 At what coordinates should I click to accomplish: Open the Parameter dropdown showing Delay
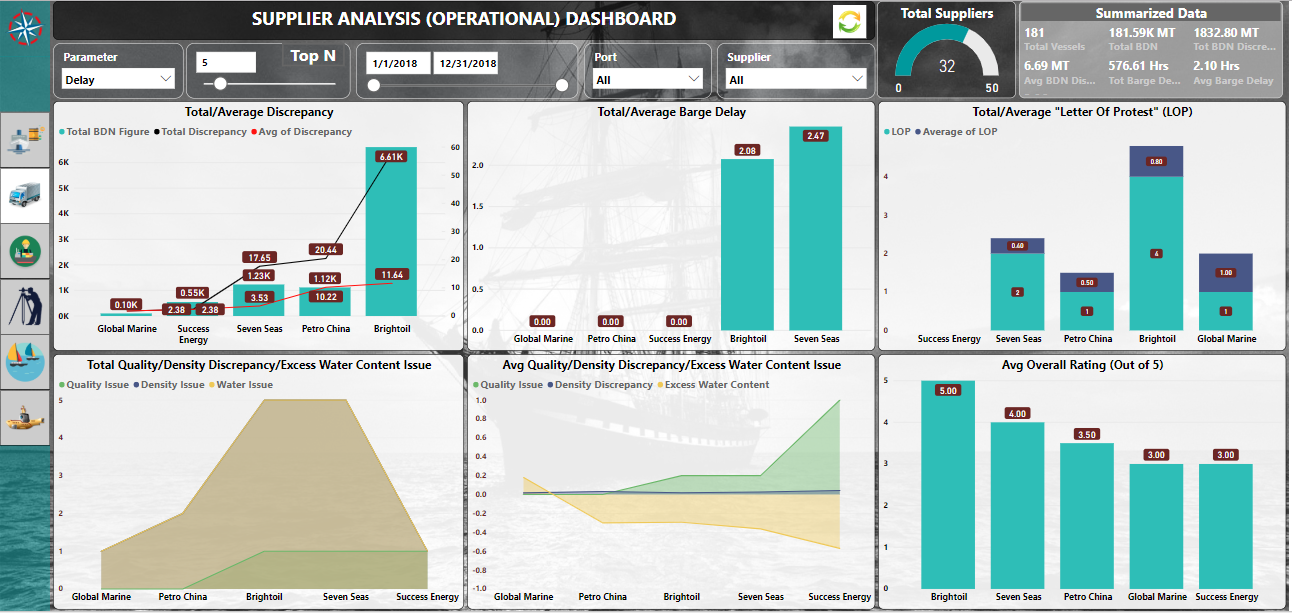(118, 79)
